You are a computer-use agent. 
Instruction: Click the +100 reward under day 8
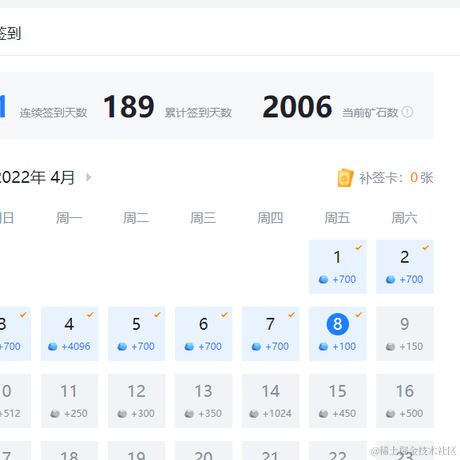click(344, 346)
